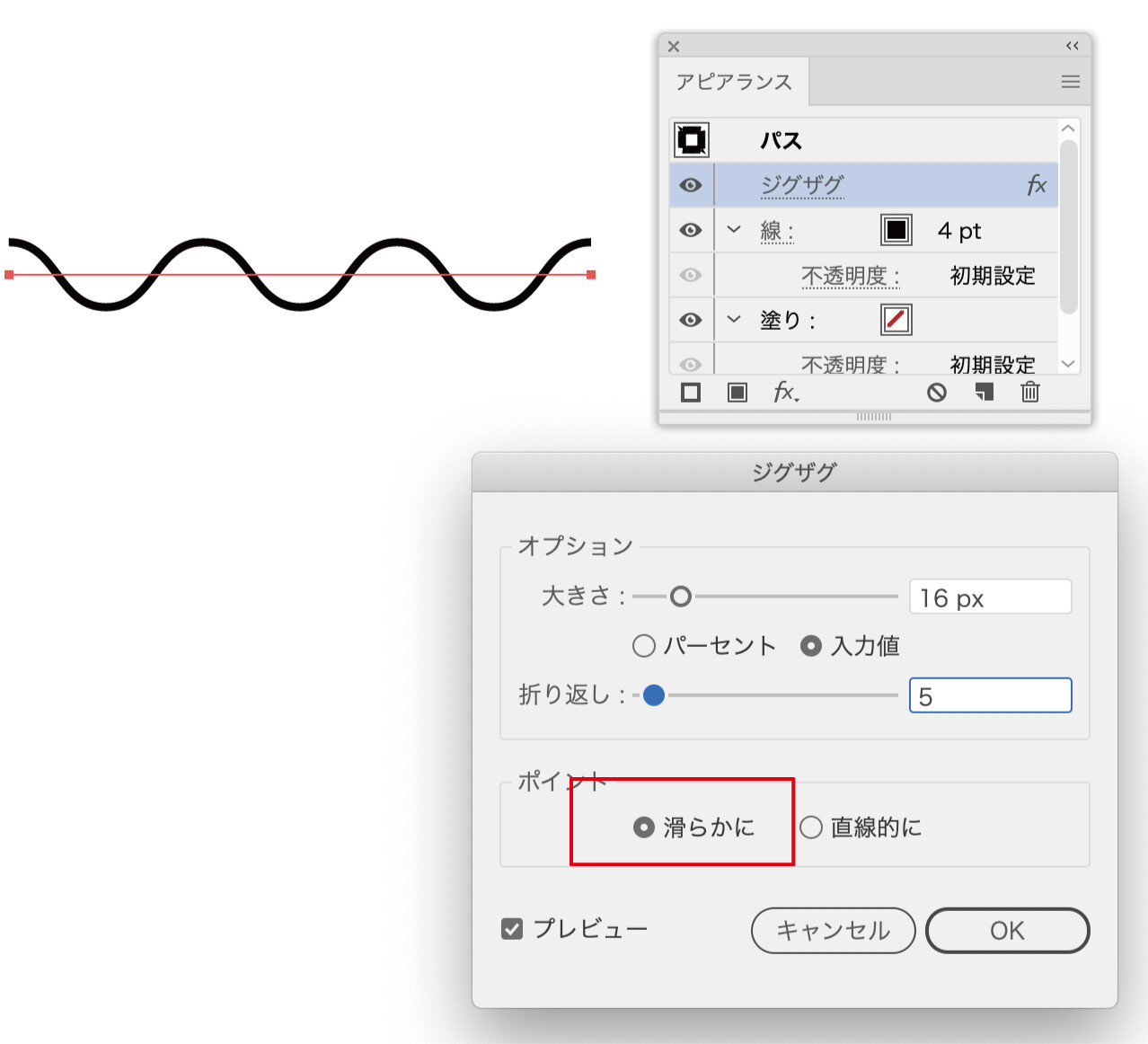Screen dimensions: 1148x1044
Task: Open the 線 stroke options link
Action: [777, 231]
